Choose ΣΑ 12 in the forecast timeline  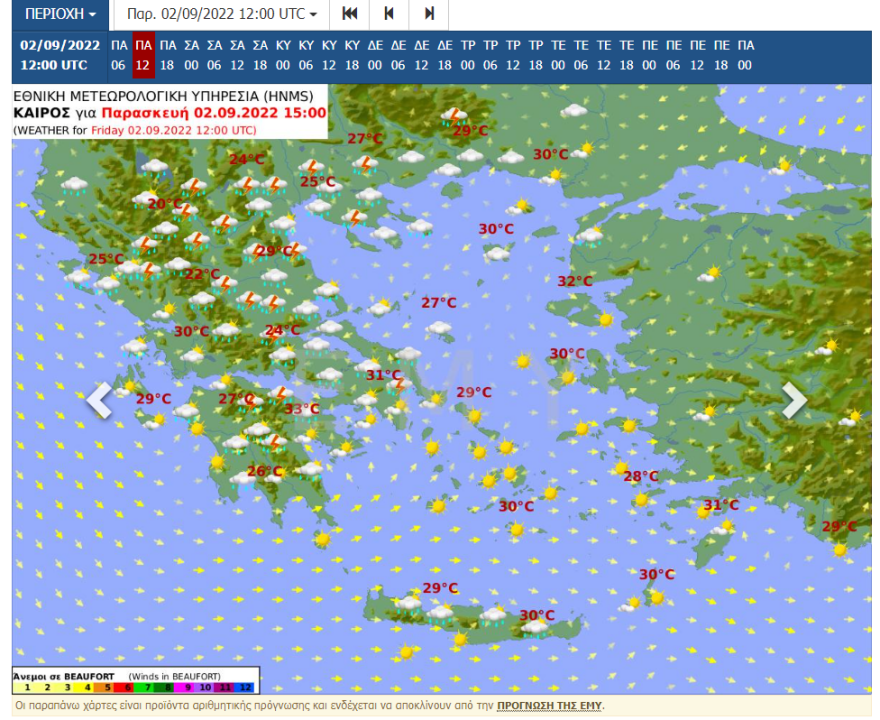pyautogui.click(x=237, y=55)
